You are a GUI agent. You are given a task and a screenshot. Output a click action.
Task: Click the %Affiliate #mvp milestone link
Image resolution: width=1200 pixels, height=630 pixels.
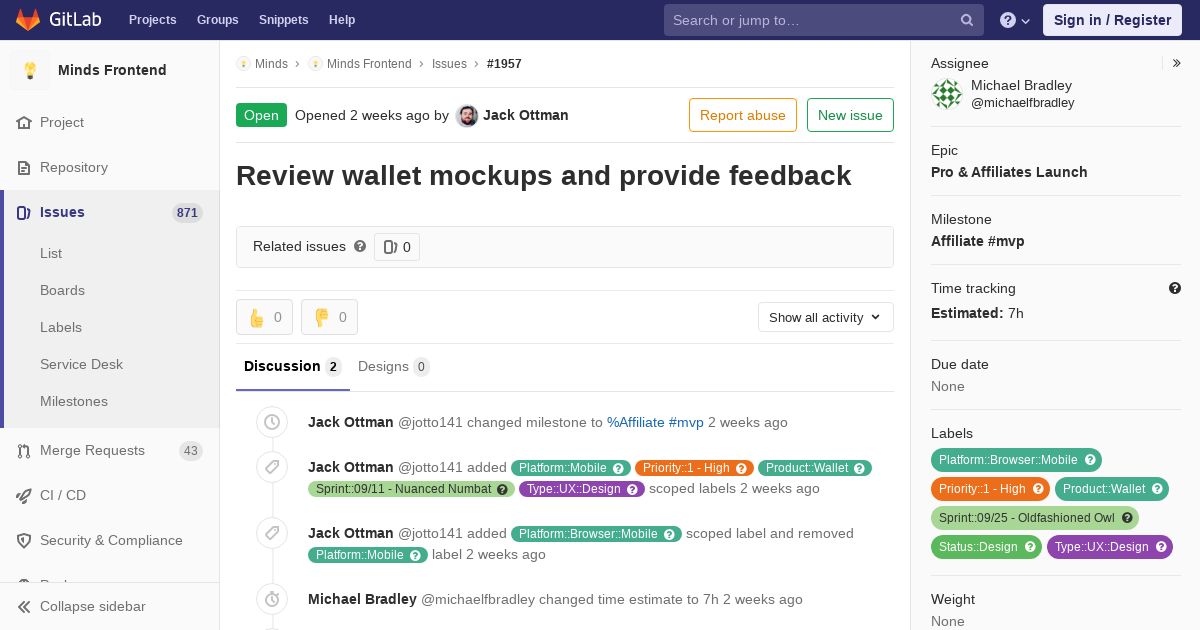pyautogui.click(x=655, y=422)
